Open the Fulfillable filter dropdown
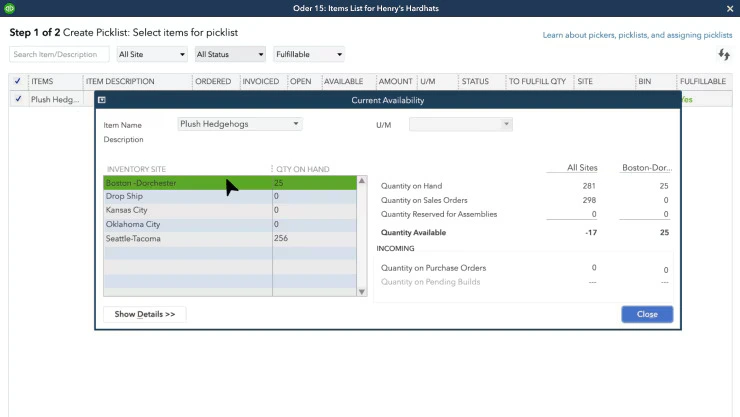Viewport: 740px width, 417px height. pyautogui.click(x=309, y=54)
